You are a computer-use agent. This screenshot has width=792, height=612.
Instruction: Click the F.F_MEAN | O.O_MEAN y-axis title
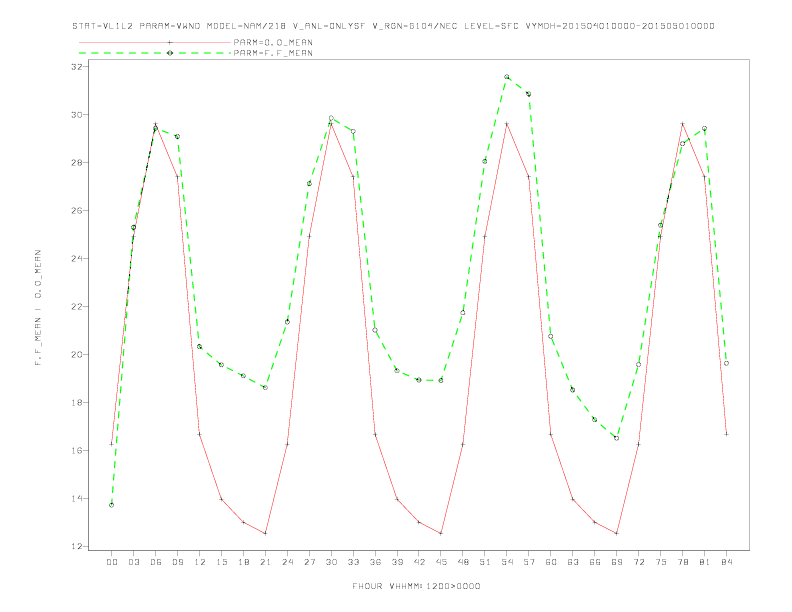tap(38, 308)
